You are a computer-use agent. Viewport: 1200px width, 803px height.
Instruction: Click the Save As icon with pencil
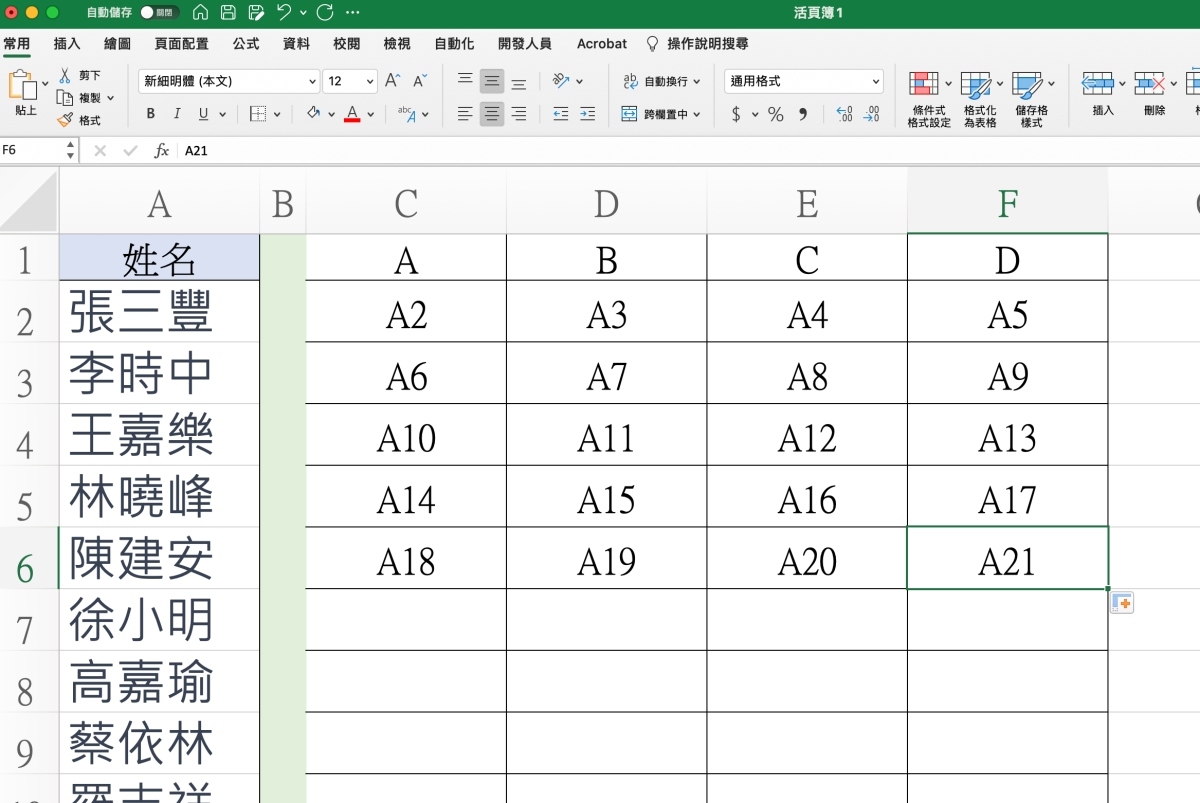click(x=256, y=13)
